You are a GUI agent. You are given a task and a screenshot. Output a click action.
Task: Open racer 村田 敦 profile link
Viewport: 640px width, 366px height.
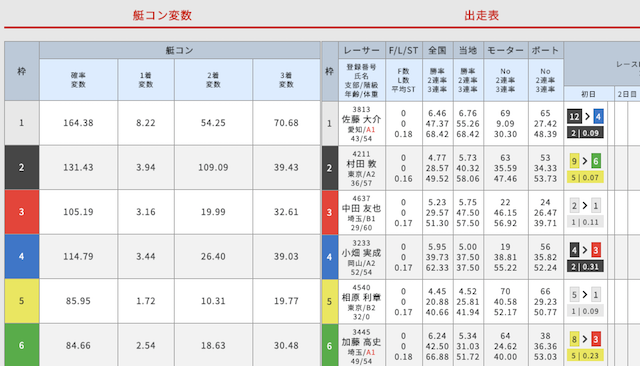point(361,164)
